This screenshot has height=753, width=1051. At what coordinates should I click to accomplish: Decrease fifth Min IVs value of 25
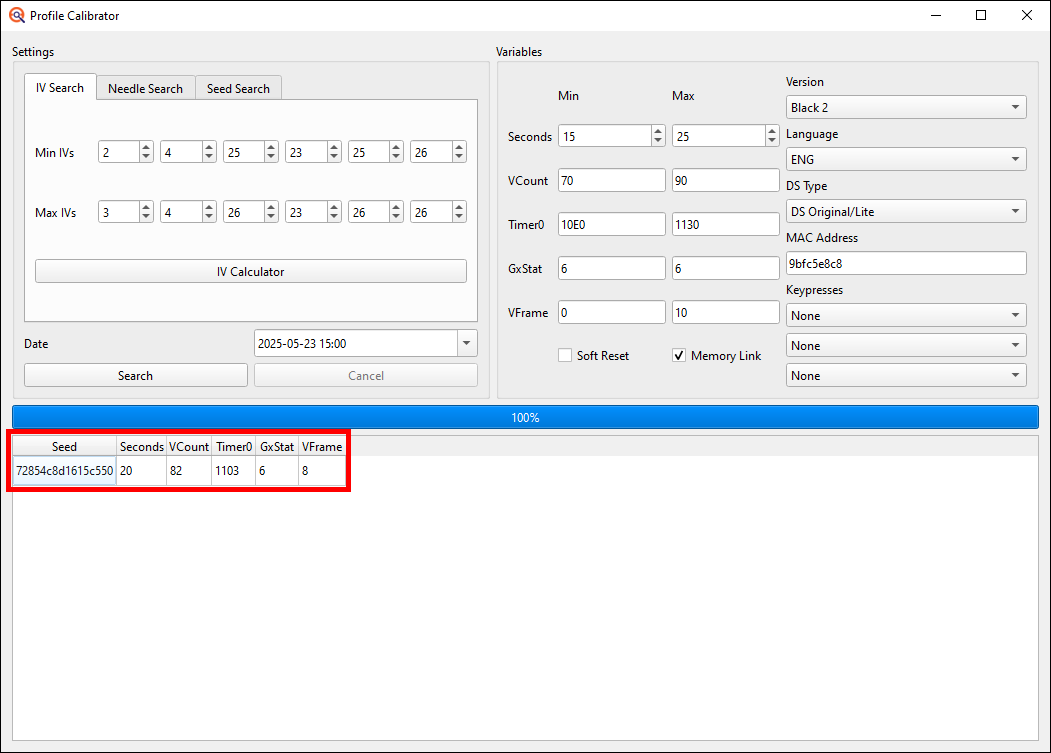click(396, 158)
